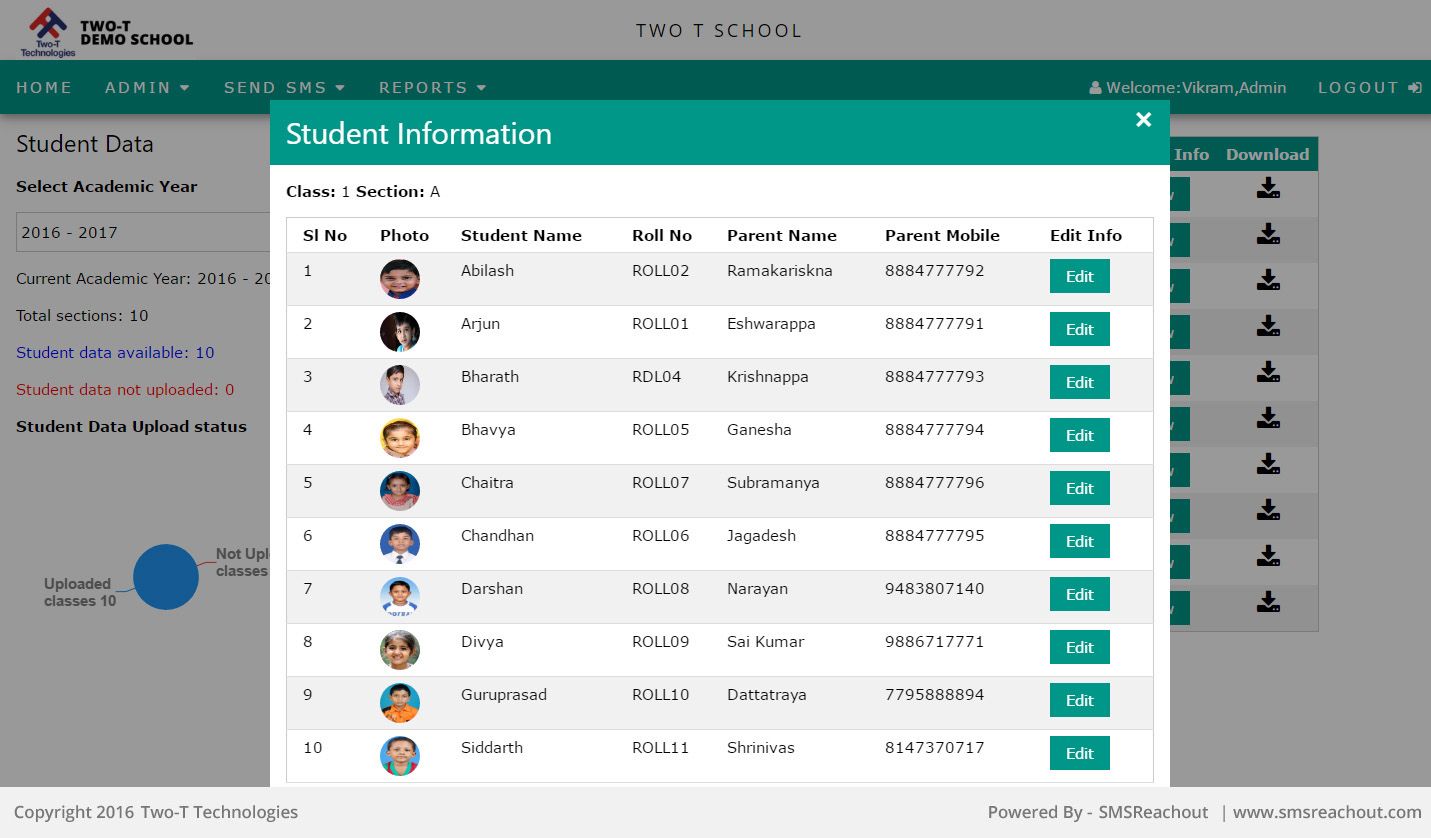Click Edit button for Guruprasad
The height and width of the screenshot is (838, 1431).
[1080, 700]
